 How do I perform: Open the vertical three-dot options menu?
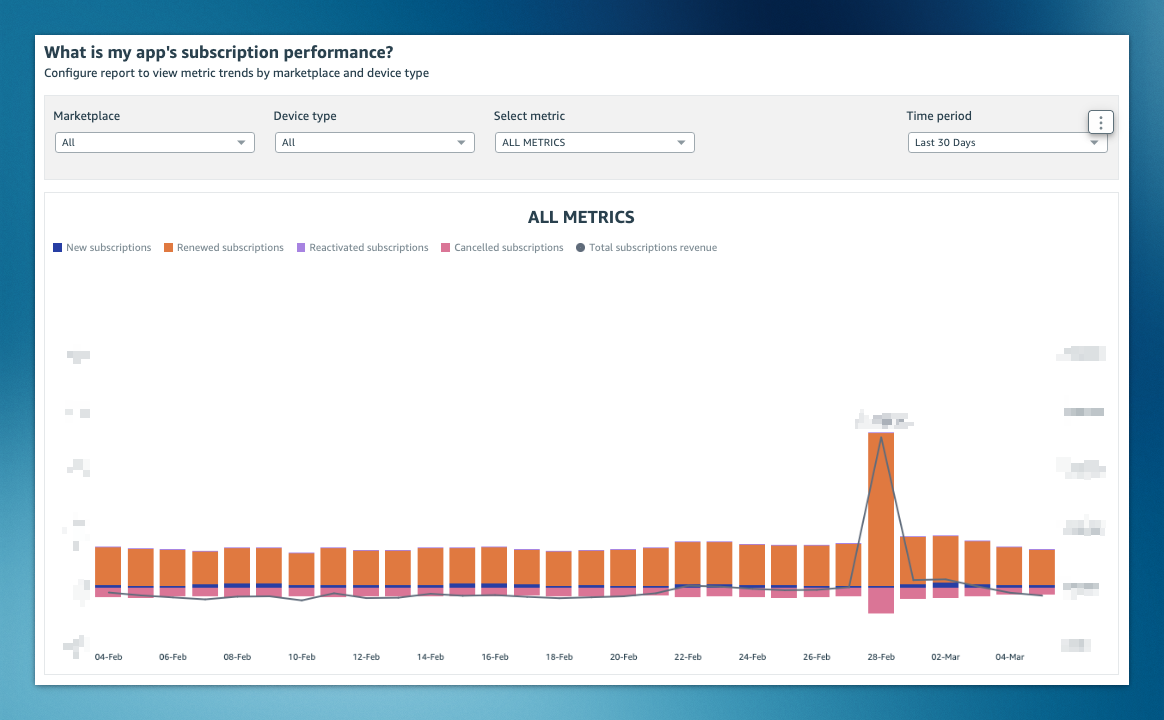1100,121
